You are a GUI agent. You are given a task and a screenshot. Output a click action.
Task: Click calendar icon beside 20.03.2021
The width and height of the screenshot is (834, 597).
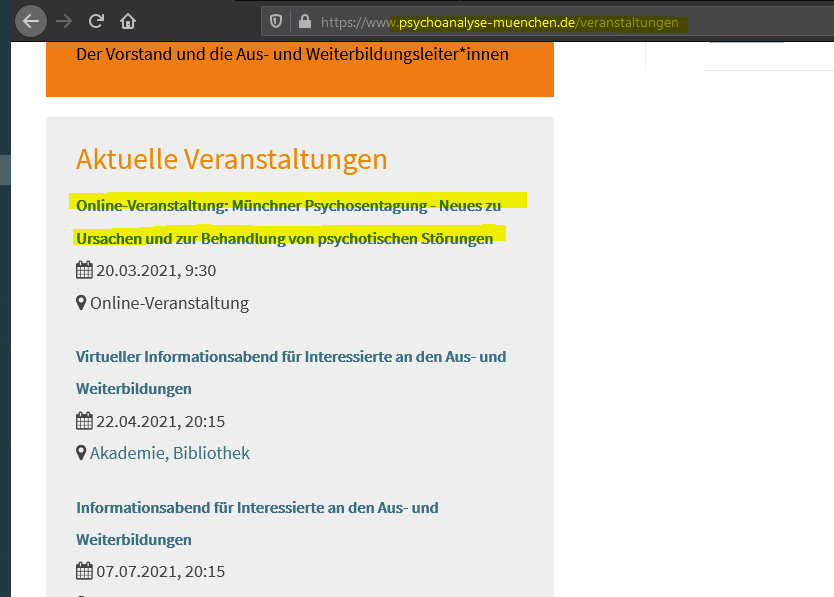[x=84, y=270]
